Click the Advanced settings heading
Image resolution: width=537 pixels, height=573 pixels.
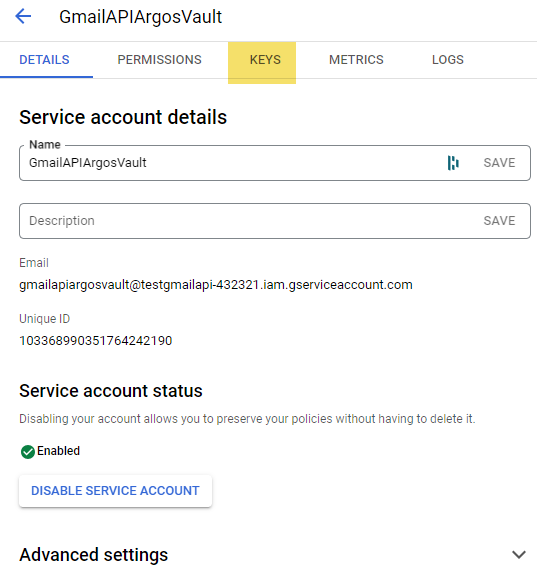(94, 555)
